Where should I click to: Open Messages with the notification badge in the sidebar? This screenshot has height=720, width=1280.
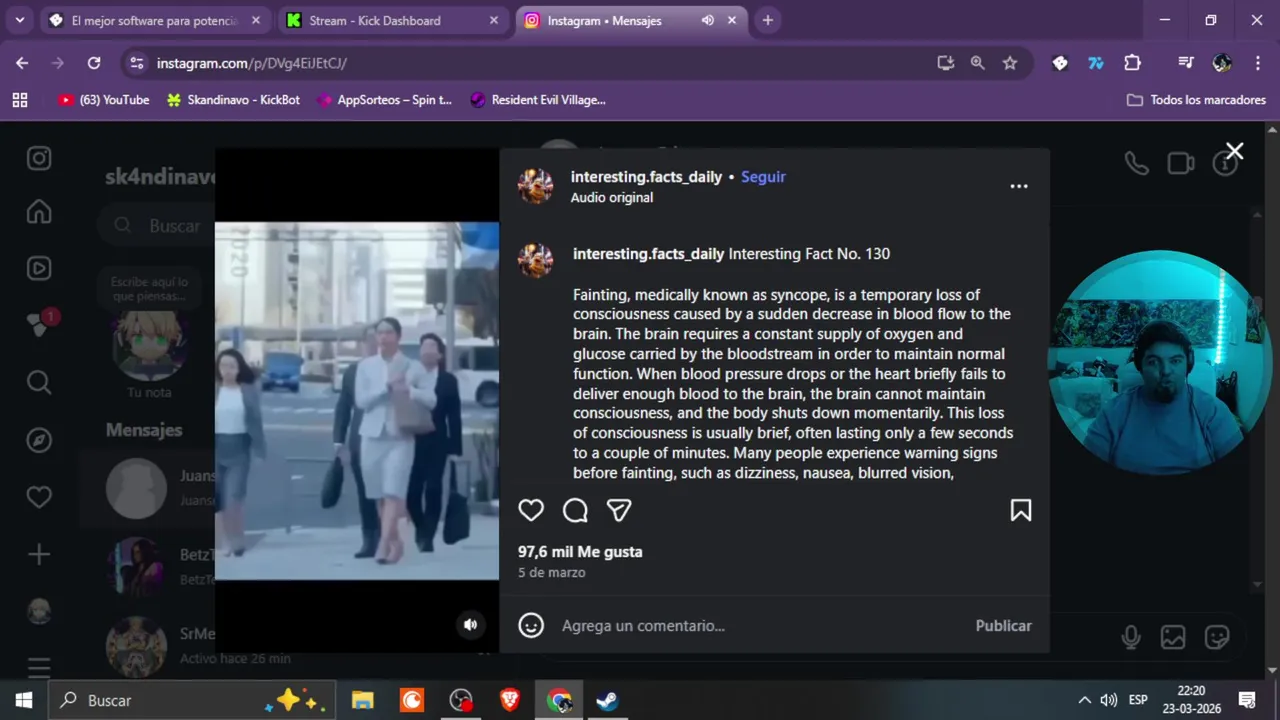(x=41, y=323)
